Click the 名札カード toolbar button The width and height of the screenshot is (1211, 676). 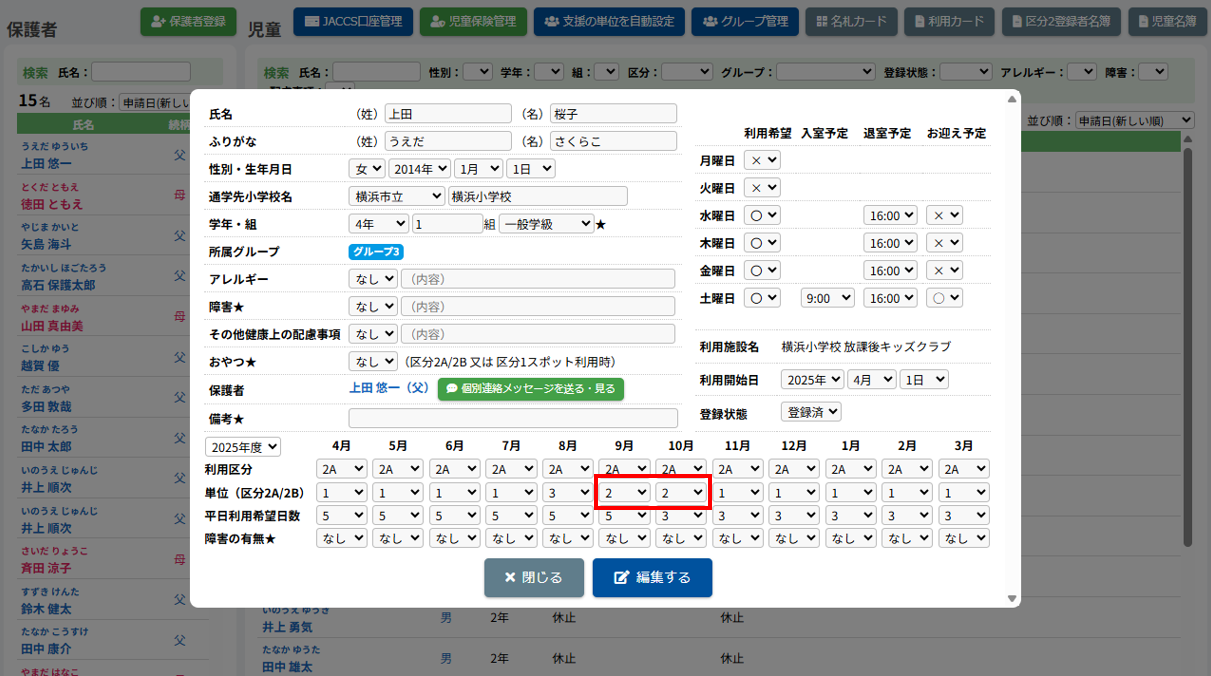click(x=851, y=21)
